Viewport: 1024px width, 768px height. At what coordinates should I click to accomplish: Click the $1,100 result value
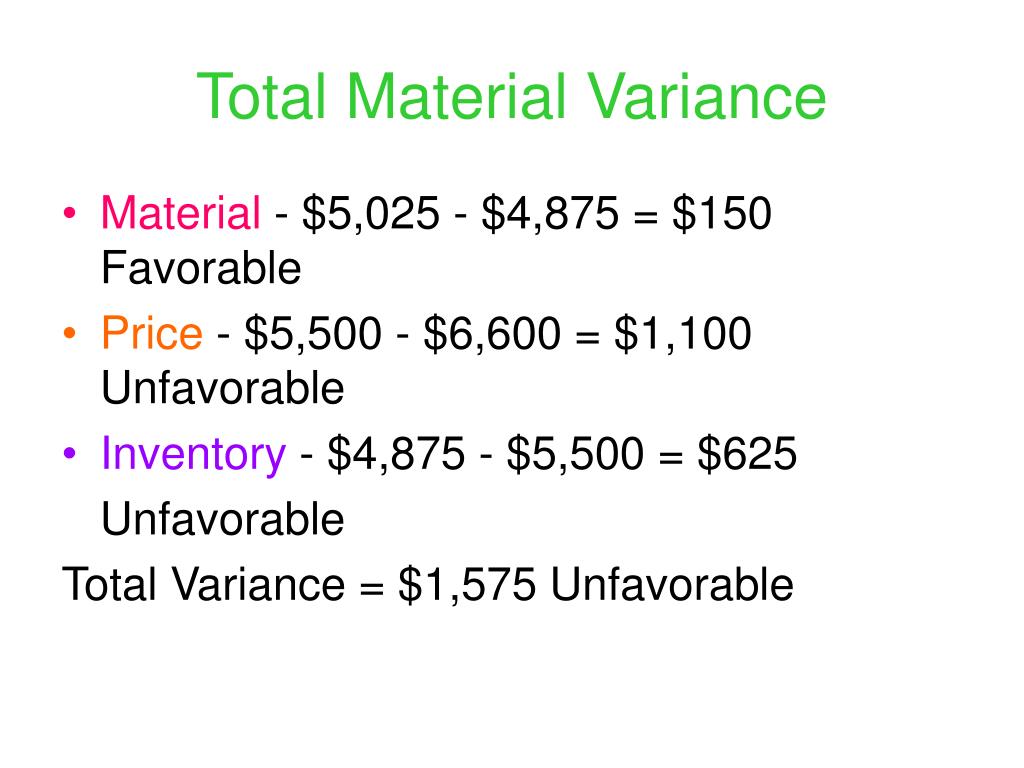pyautogui.click(x=683, y=334)
